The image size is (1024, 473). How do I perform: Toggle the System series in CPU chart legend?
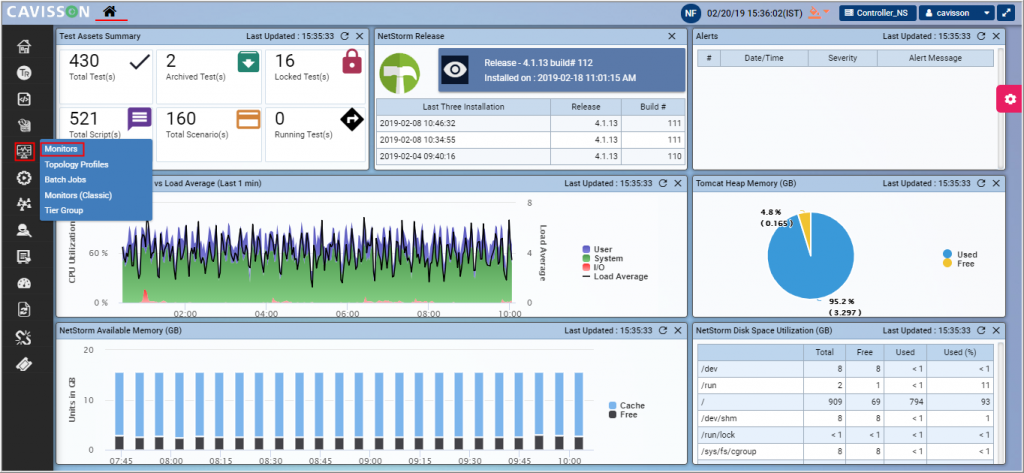(x=602, y=258)
